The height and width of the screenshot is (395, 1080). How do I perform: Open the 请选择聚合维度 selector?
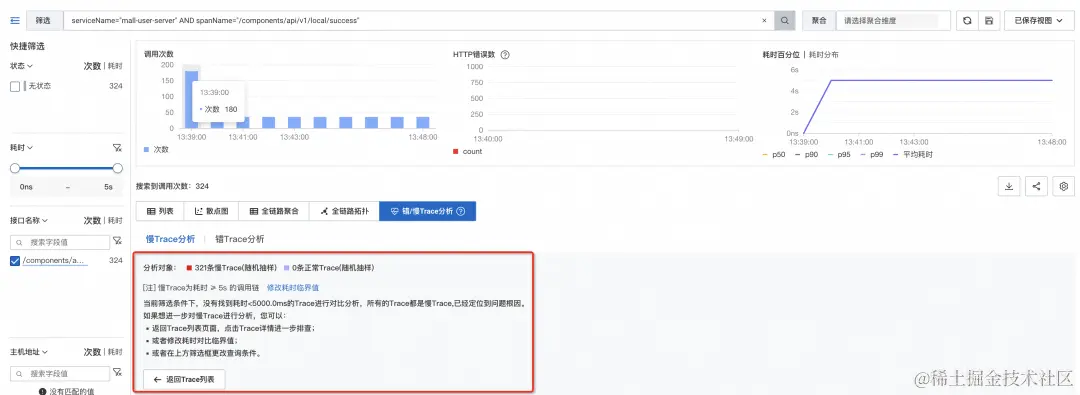(892, 21)
